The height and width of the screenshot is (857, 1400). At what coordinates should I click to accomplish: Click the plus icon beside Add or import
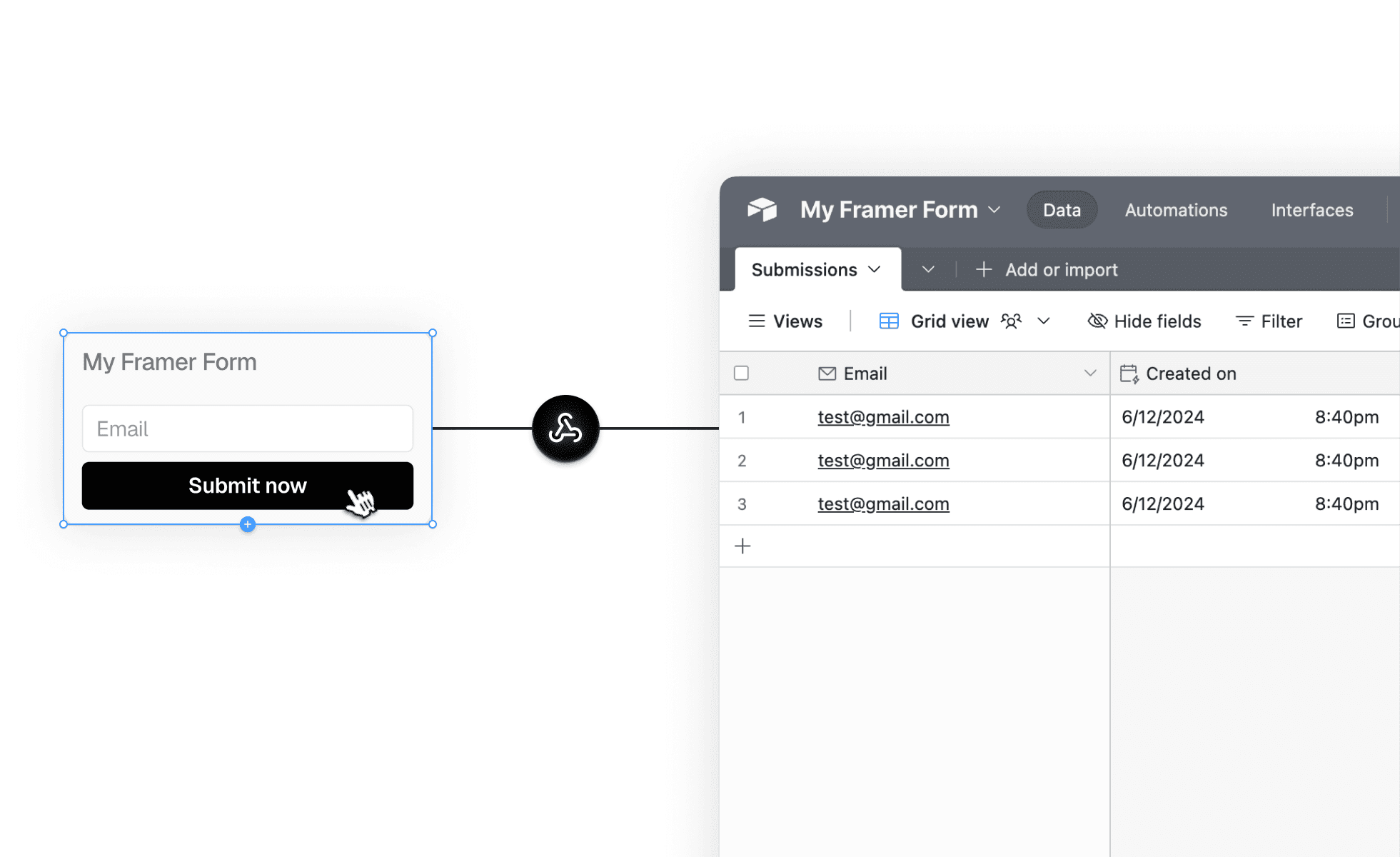tap(984, 269)
